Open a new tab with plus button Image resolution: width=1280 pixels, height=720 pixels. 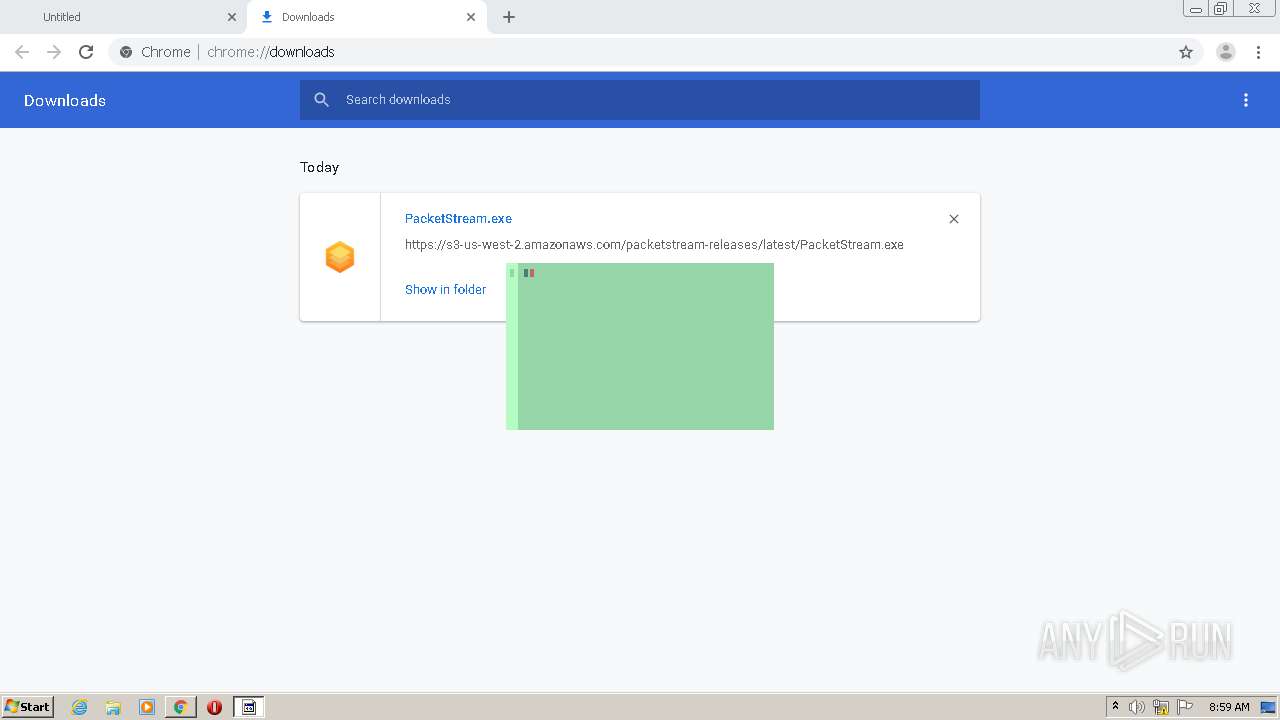point(509,17)
